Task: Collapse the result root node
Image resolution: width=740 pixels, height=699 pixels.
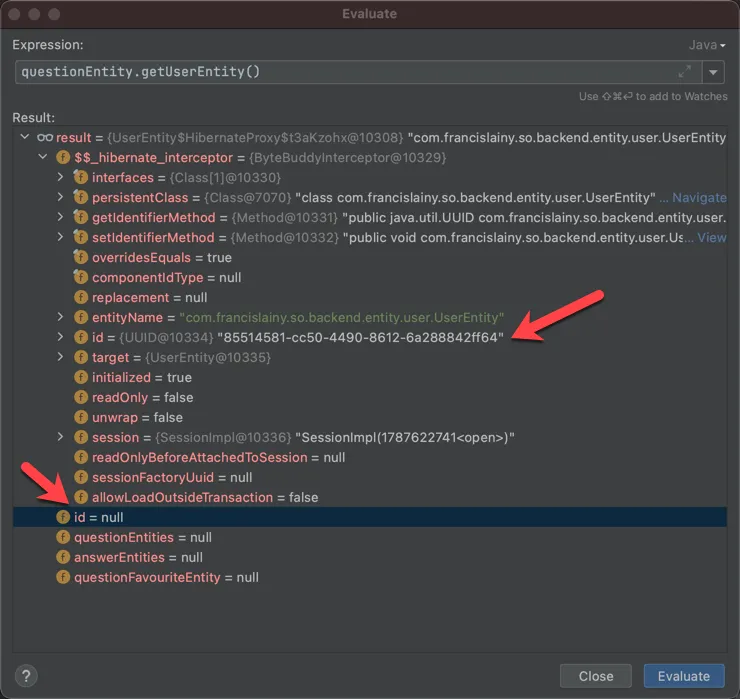Action: 25,137
